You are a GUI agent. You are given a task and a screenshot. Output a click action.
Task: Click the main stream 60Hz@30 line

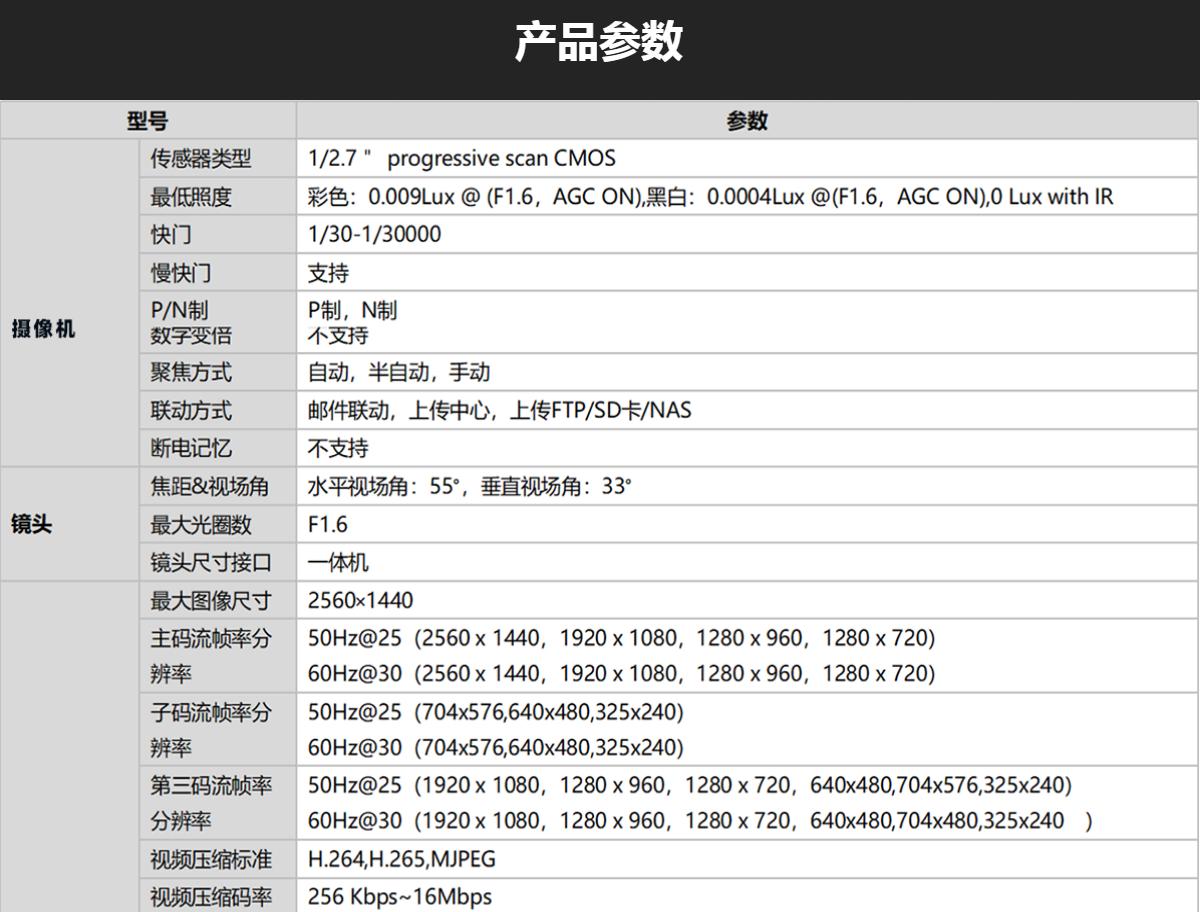point(621,673)
